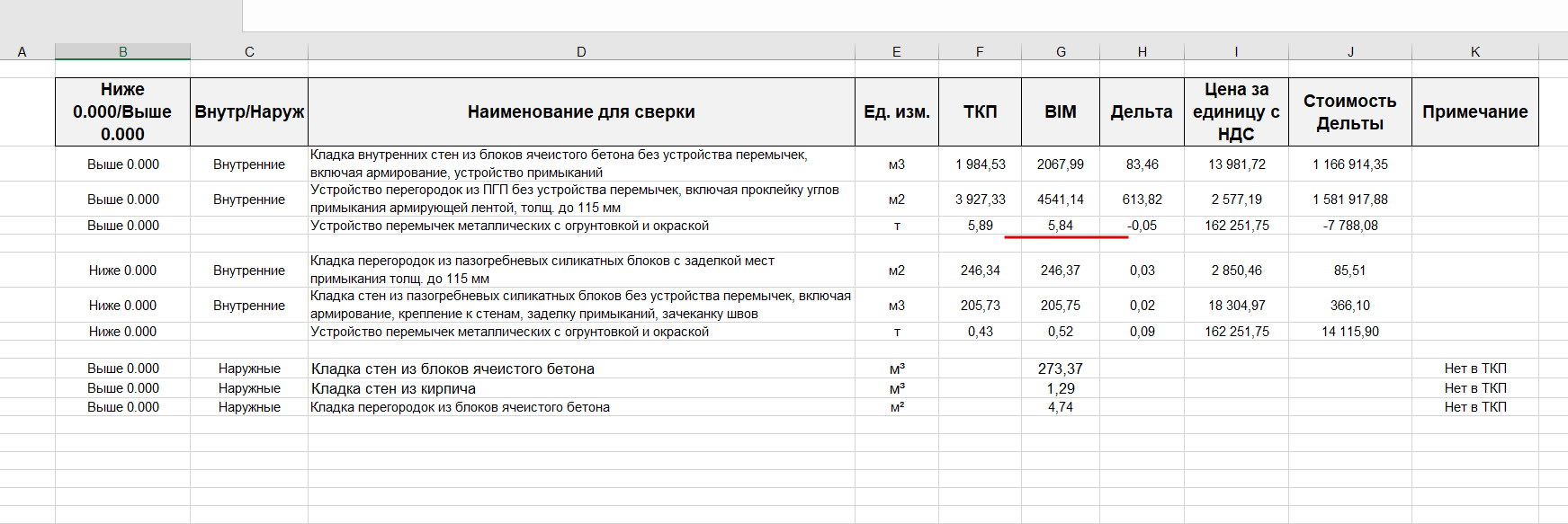
Task: Select unit cell 'м3' in 205,73 row
Action: click(897, 306)
